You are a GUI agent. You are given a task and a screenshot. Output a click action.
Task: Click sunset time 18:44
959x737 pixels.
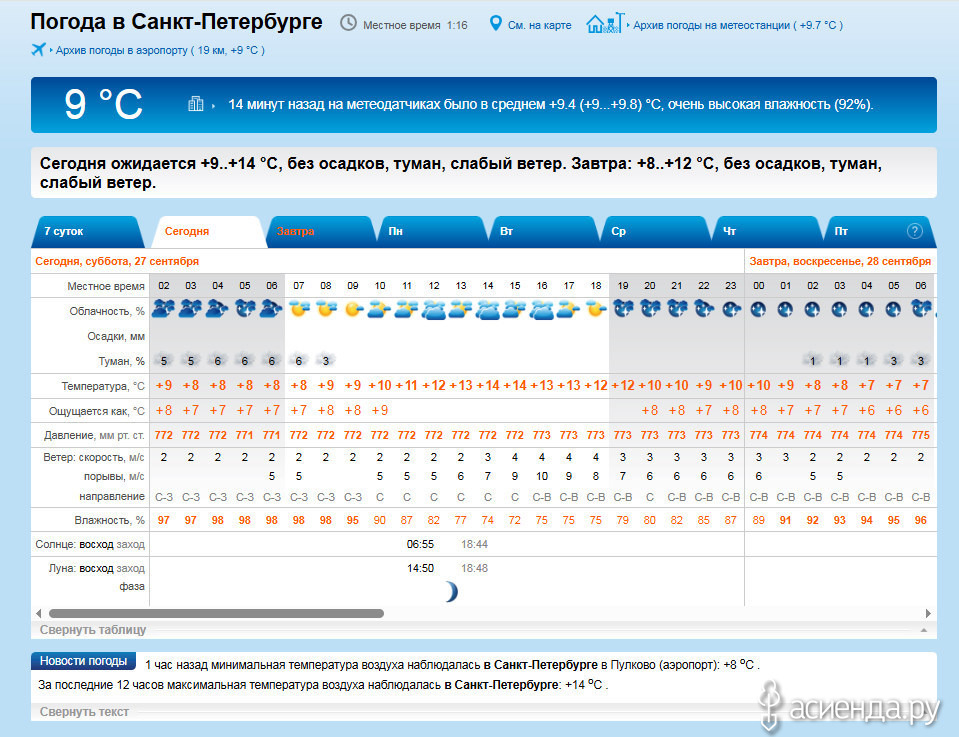click(475, 544)
